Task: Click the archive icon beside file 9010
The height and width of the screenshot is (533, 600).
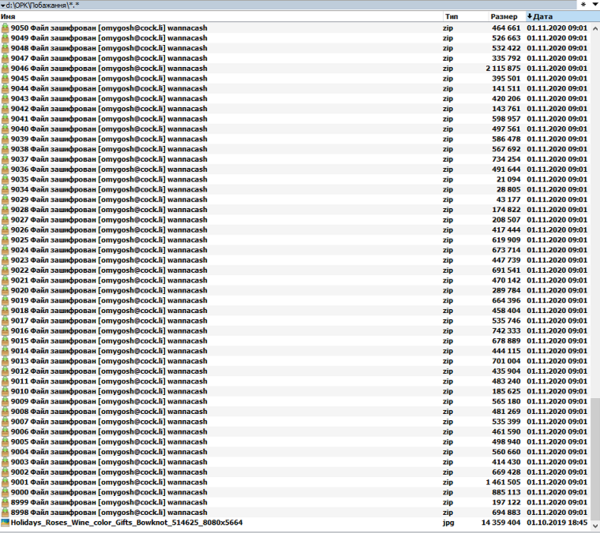Action: click(x=5, y=391)
